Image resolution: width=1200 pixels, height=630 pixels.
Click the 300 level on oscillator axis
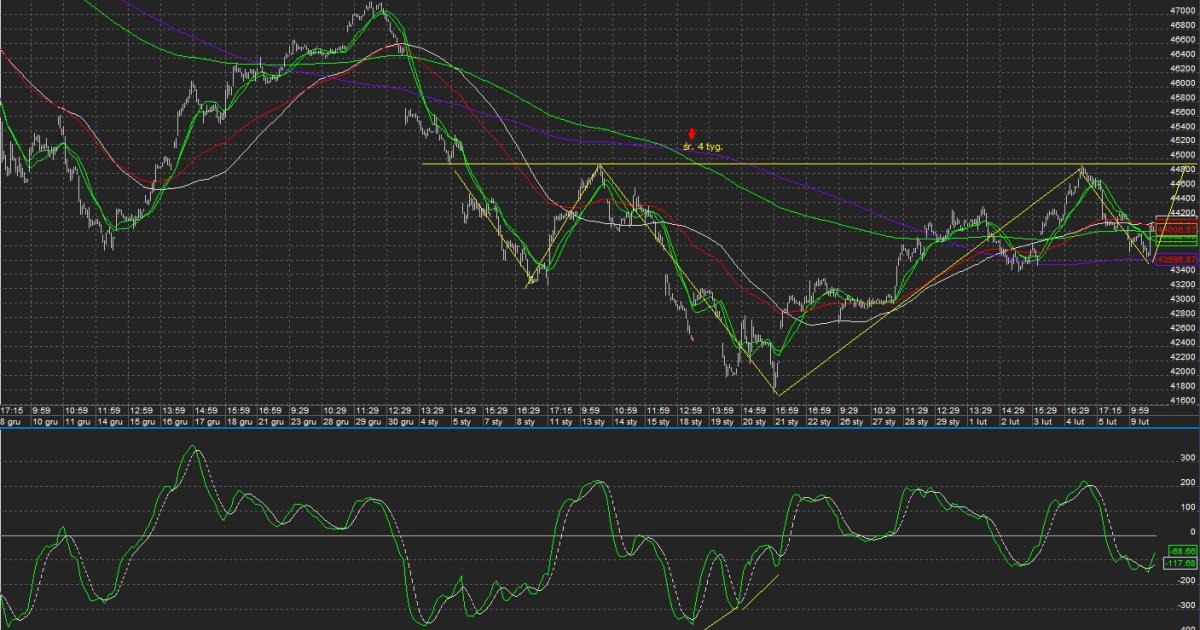[x=1186, y=456]
